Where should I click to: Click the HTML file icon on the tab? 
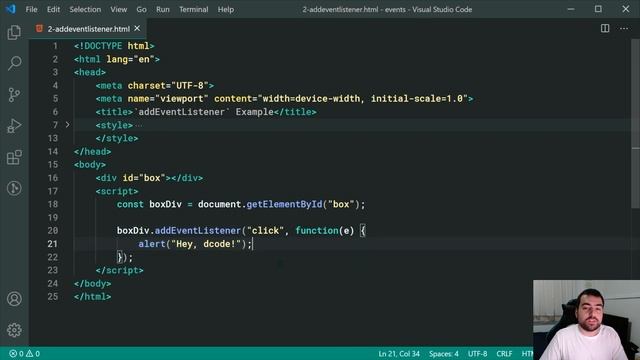coord(39,29)
